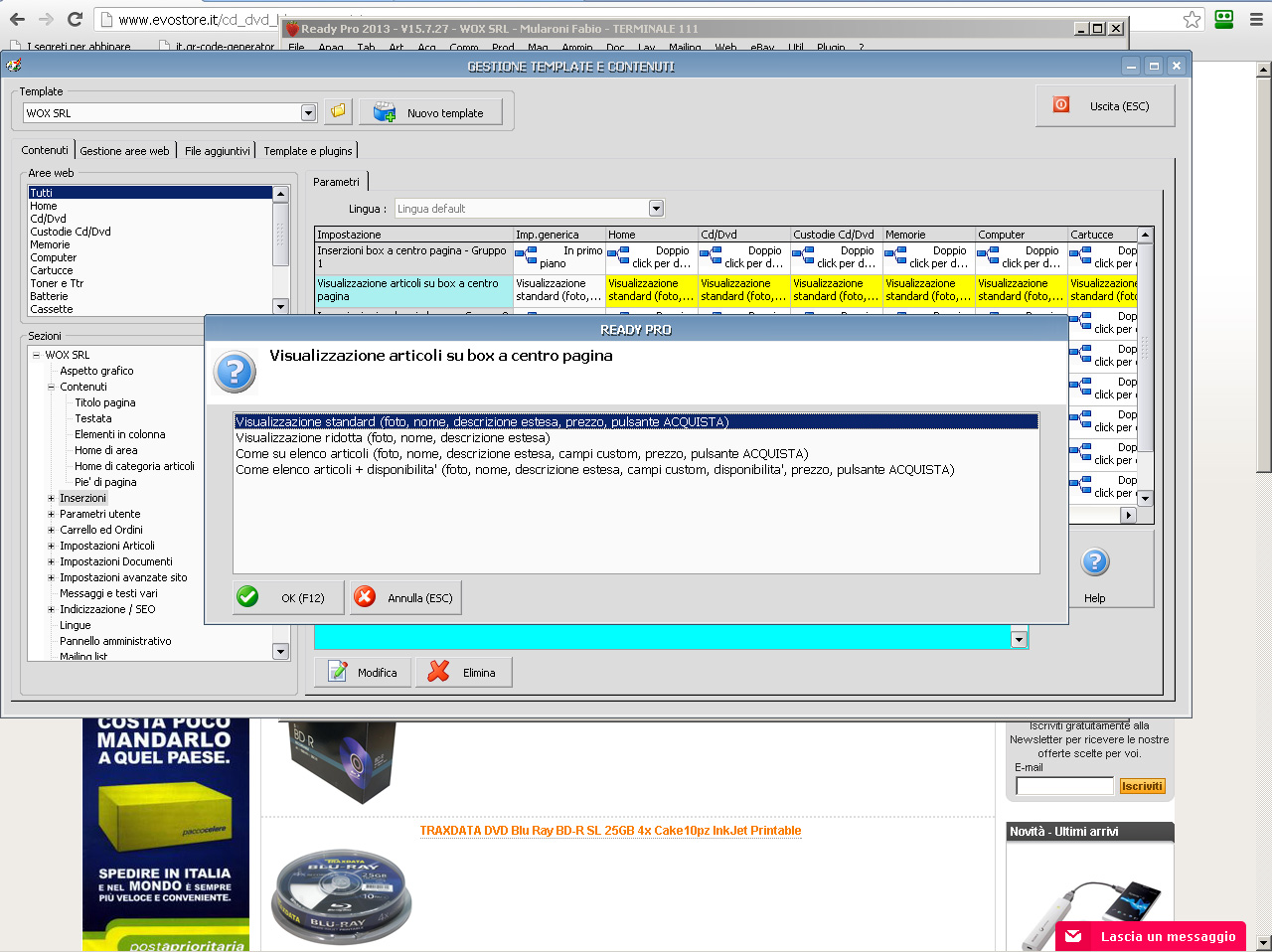Cancel with the Annulla (ESC) button
Viewport: 1272px width, 952px height.
[x=406, y=597]
